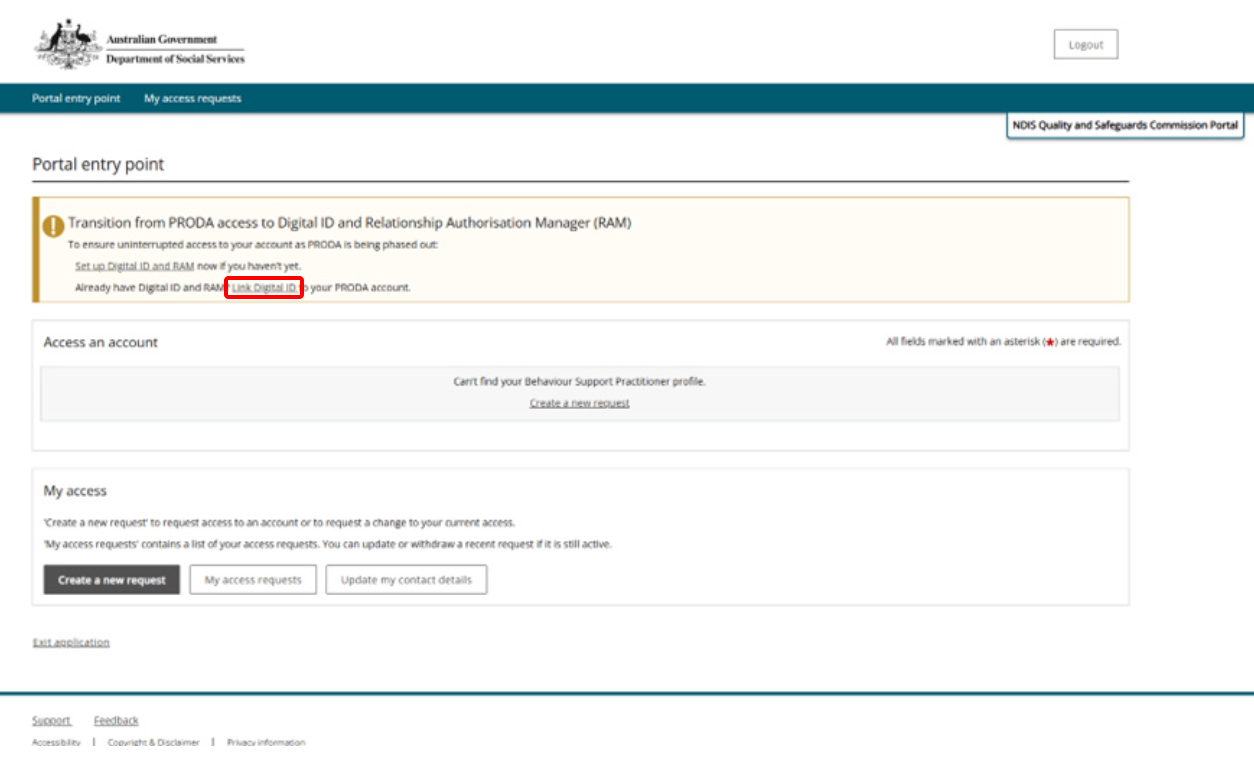Select the NDIS Quality and Safeguards Commission Portal tab
The image size is (1254, 766).
pyautogui.click(x=1125, y=126)
